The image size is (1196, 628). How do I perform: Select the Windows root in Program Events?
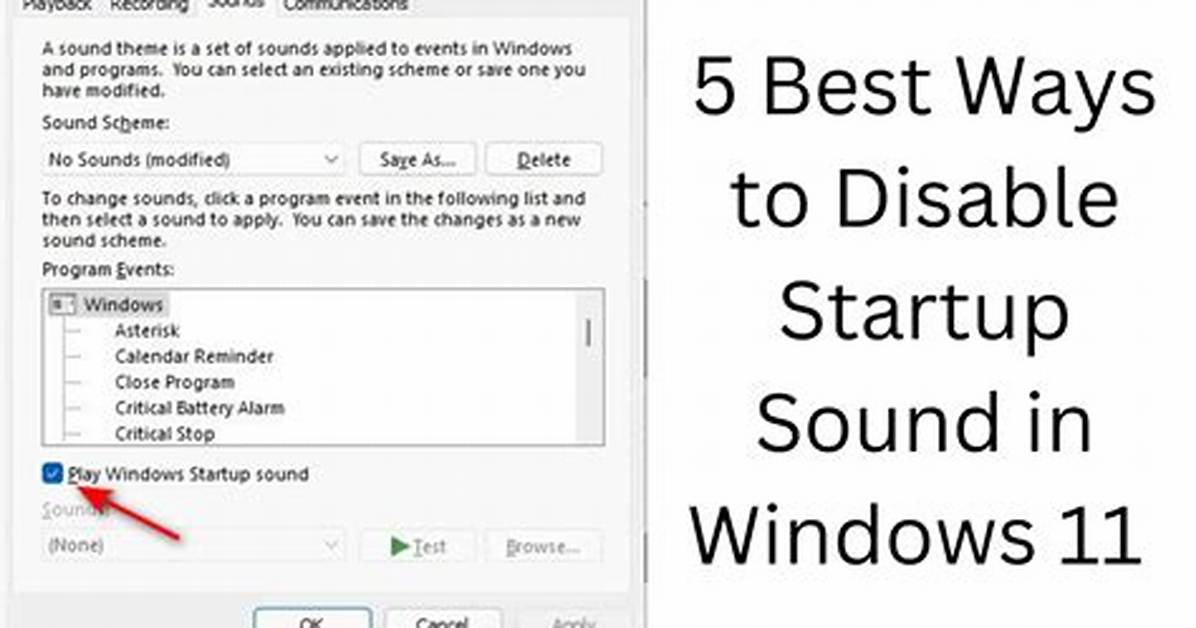tap(123, 304)
